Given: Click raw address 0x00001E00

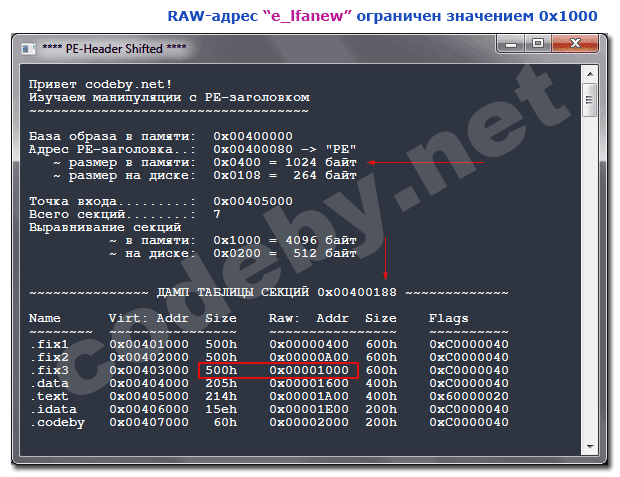Looking at the screenshot, I should [x=309, y=409].
